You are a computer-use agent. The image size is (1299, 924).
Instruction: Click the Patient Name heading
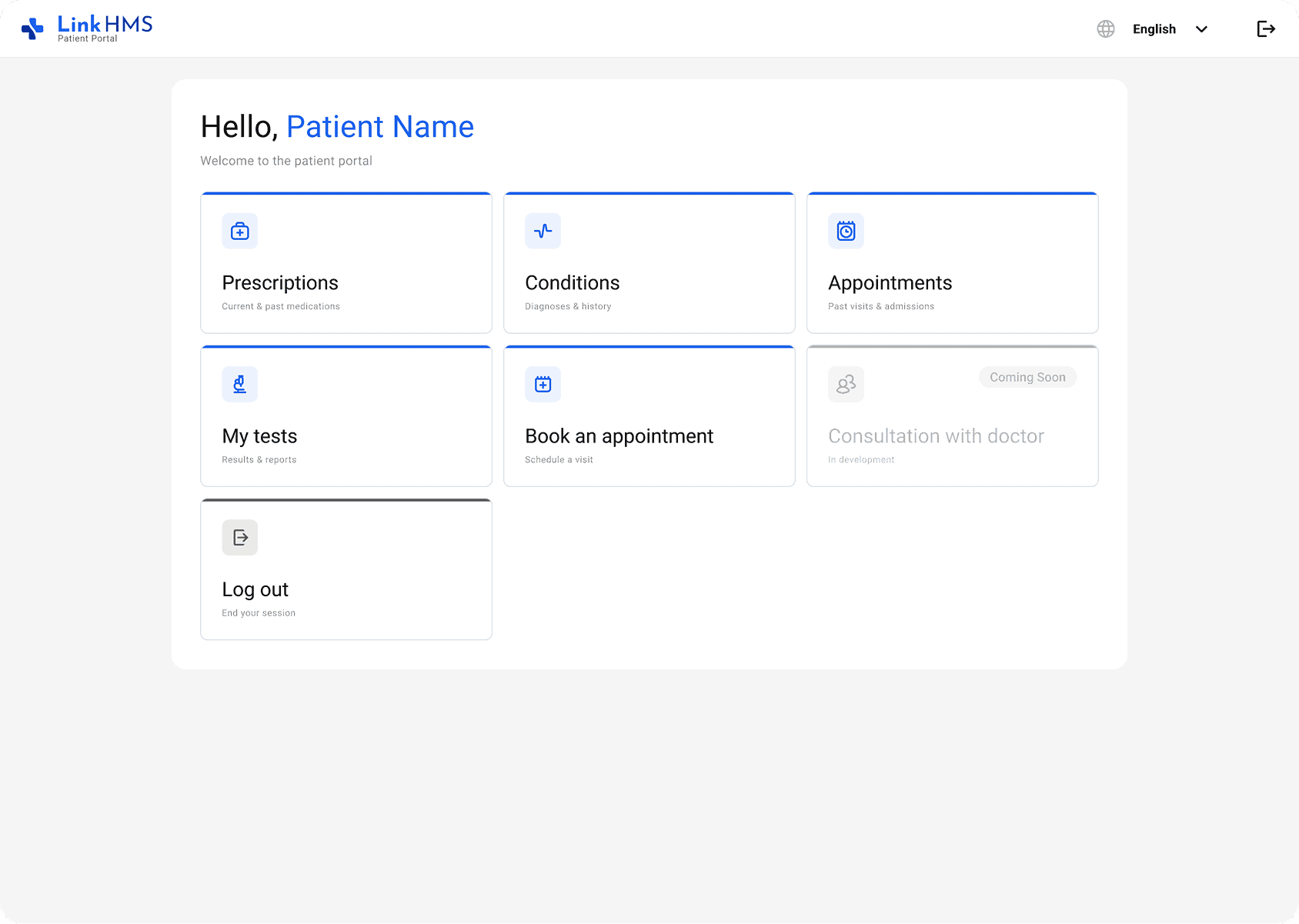point(380,127)
